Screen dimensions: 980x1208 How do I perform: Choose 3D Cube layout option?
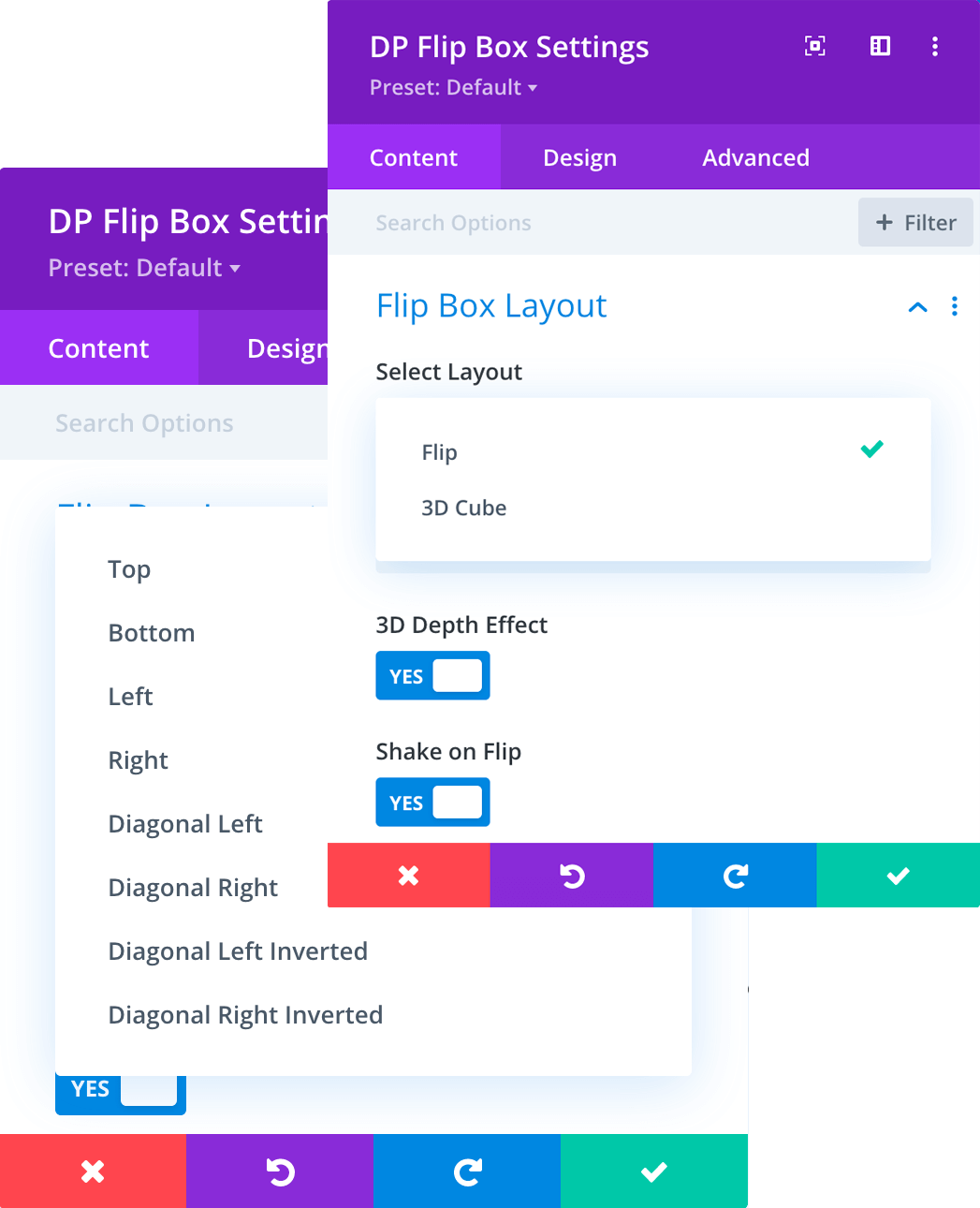tap(652, 508)
